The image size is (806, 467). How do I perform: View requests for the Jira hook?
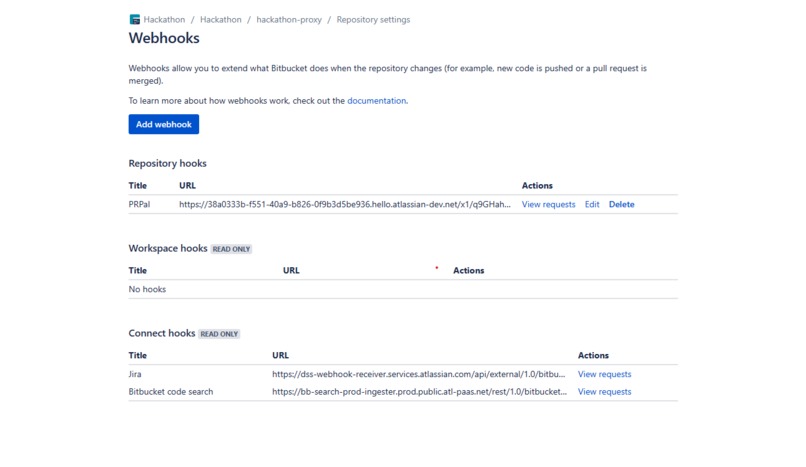(x=604, y=374)
